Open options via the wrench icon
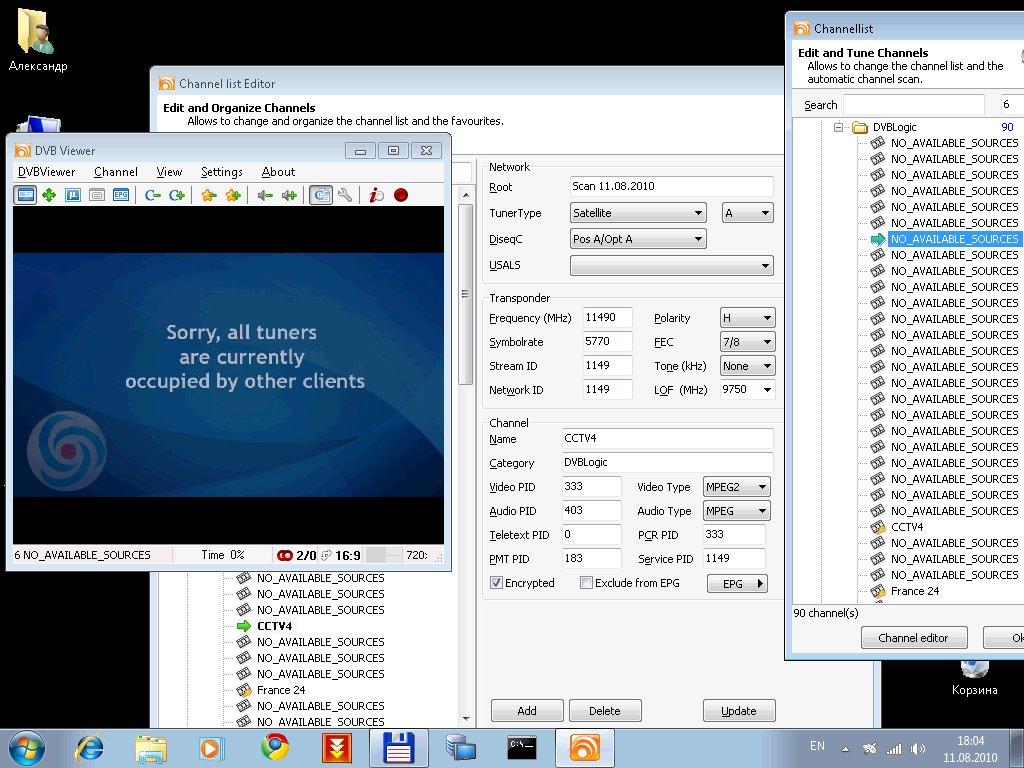The image size is (1024, 768). 345,196
